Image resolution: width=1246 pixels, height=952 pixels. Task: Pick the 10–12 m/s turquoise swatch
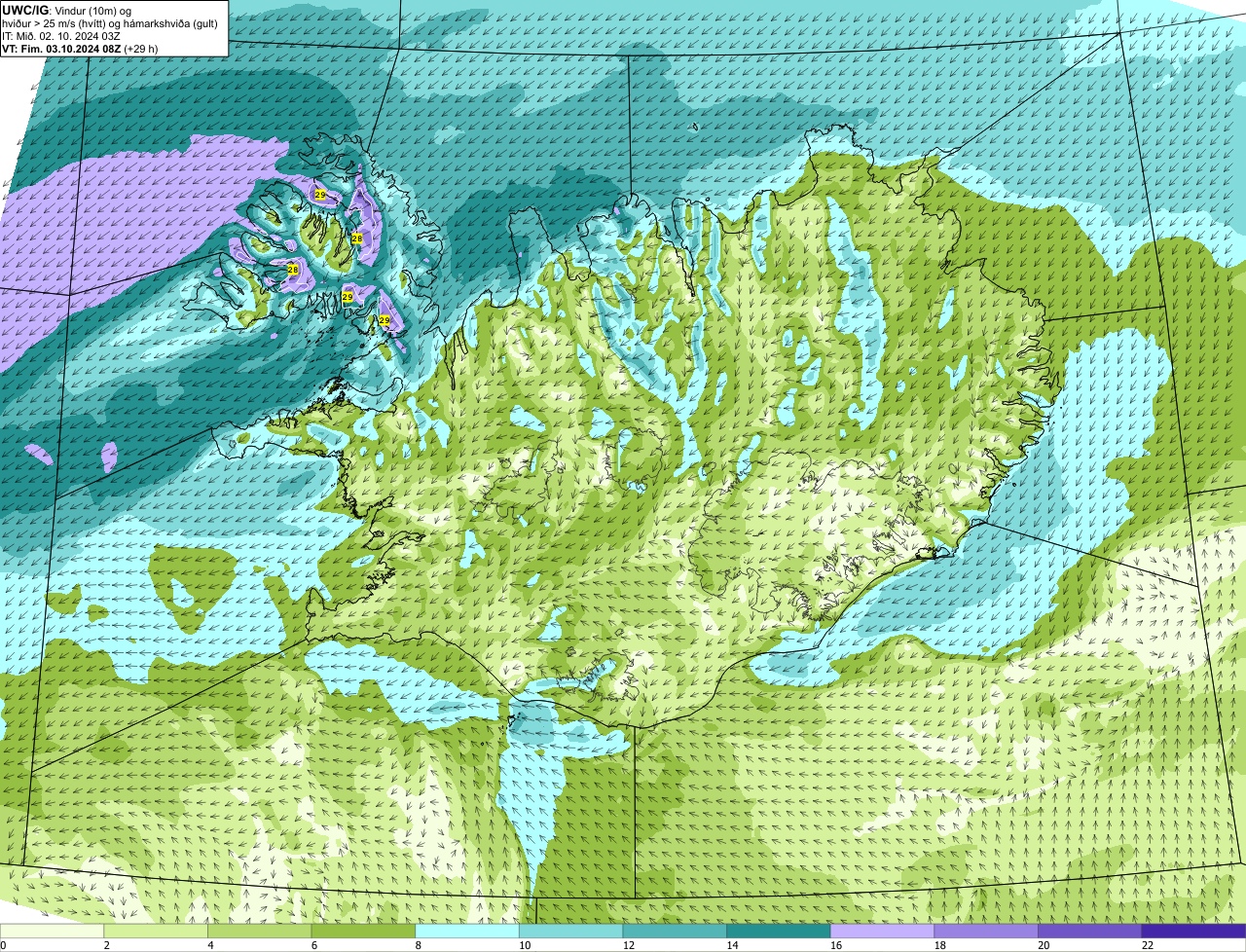570,931
